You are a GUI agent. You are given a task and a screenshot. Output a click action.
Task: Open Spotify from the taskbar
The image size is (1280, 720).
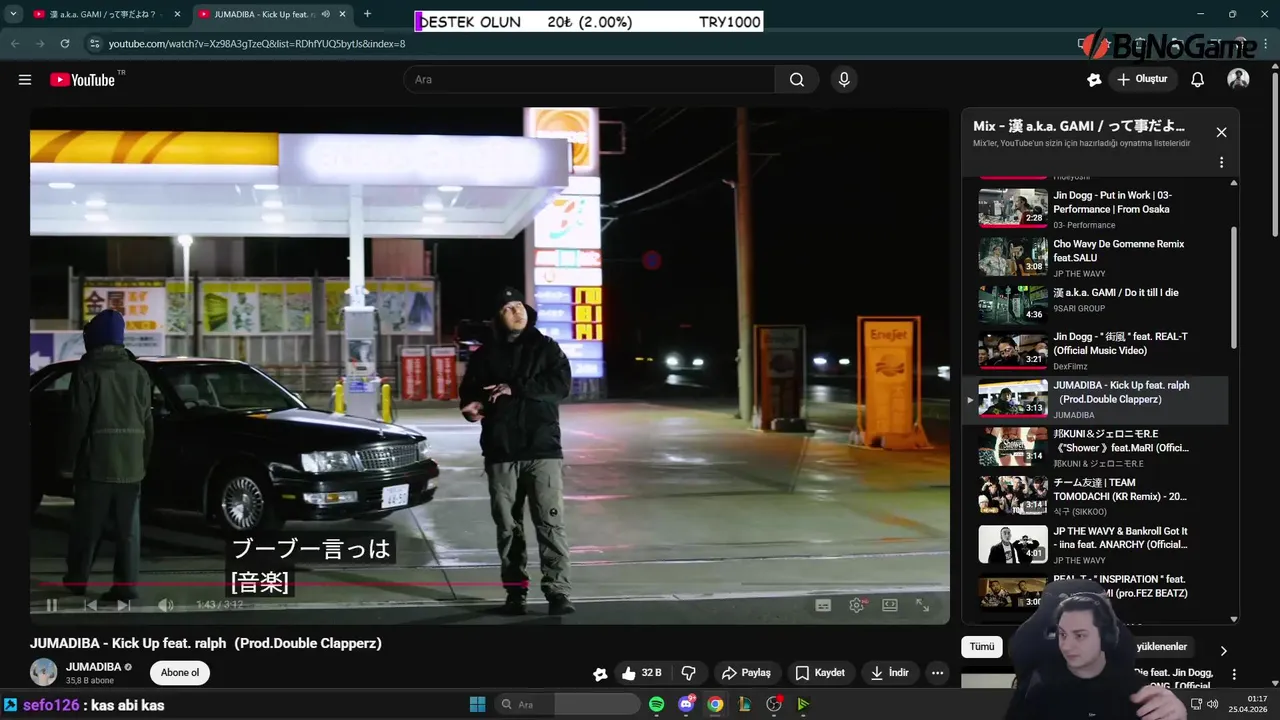point(657,705)
